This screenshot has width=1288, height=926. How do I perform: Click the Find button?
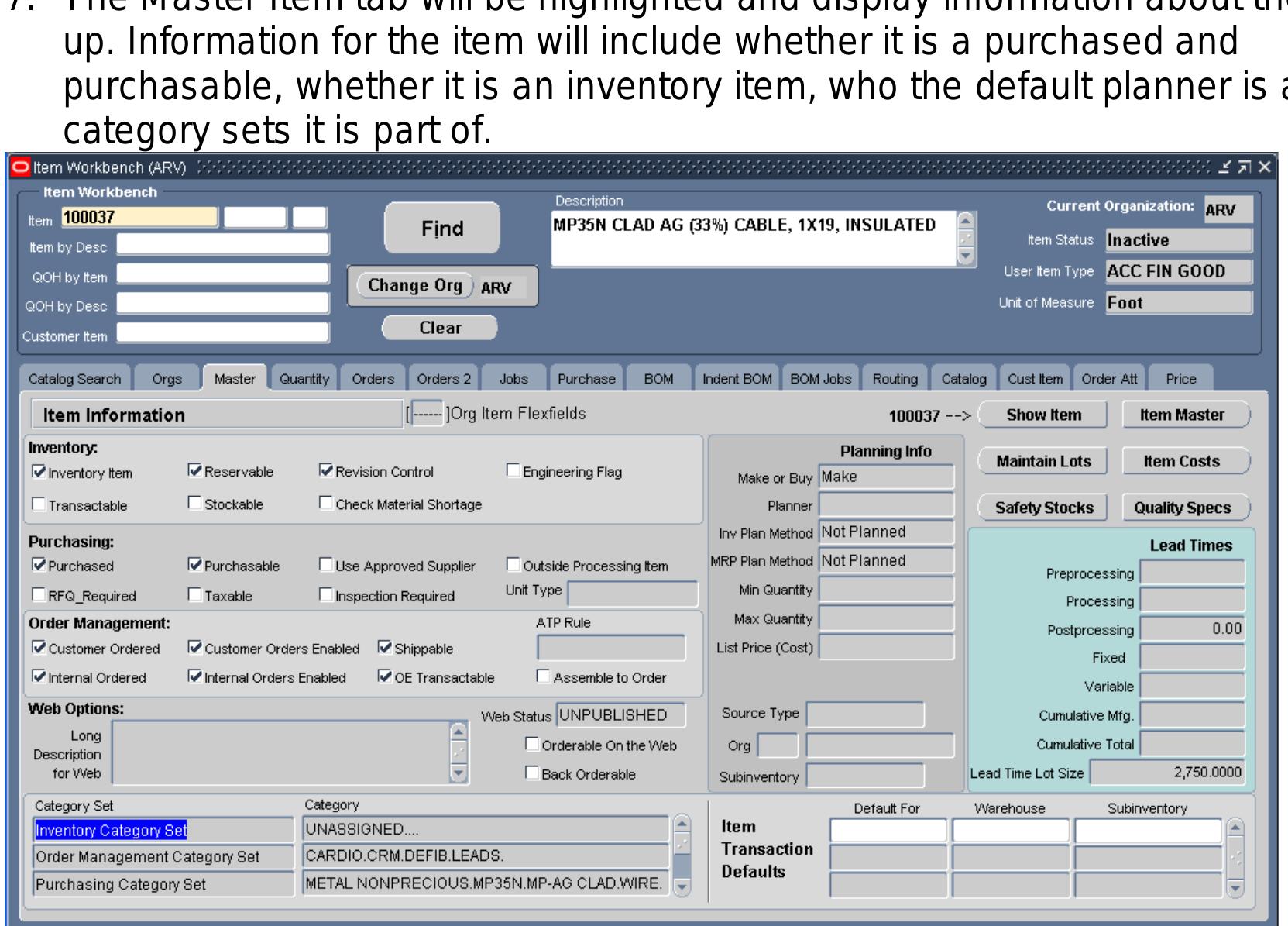(x=442, y=228)
